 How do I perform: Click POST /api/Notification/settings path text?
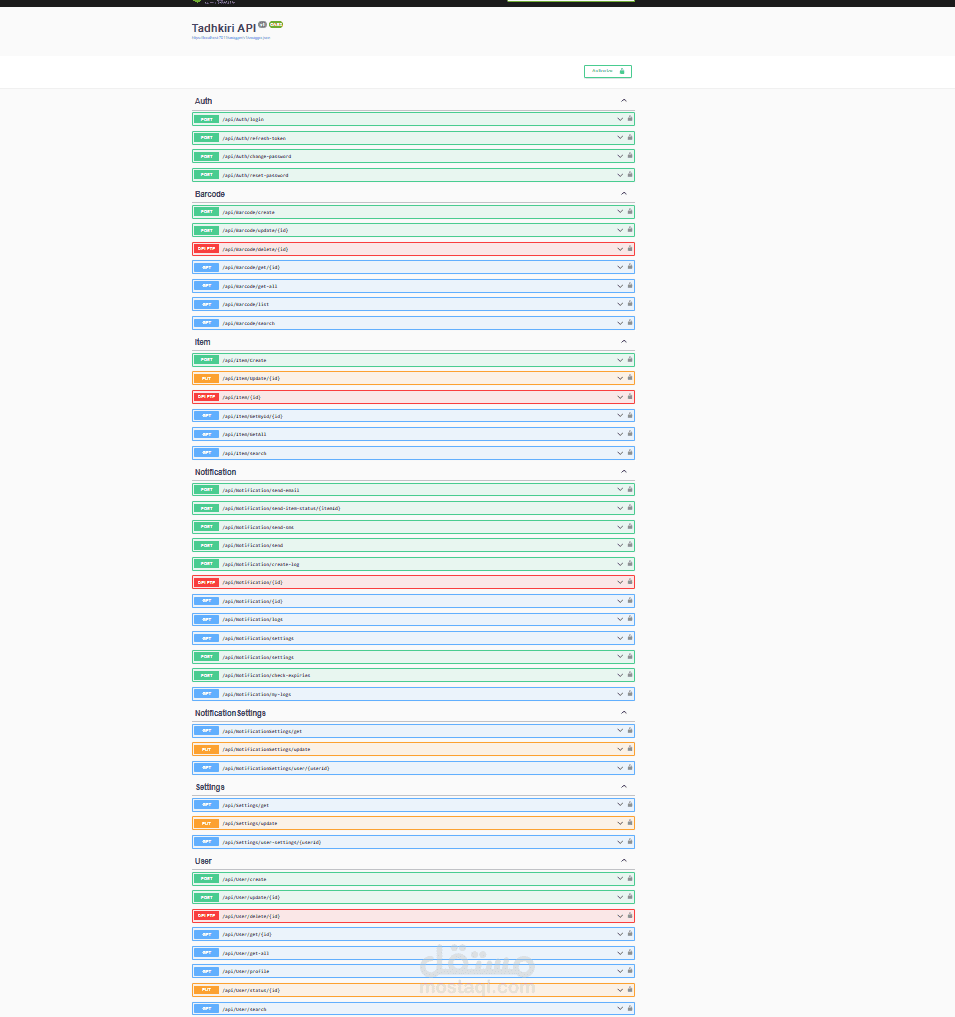[x=258, y=657]
